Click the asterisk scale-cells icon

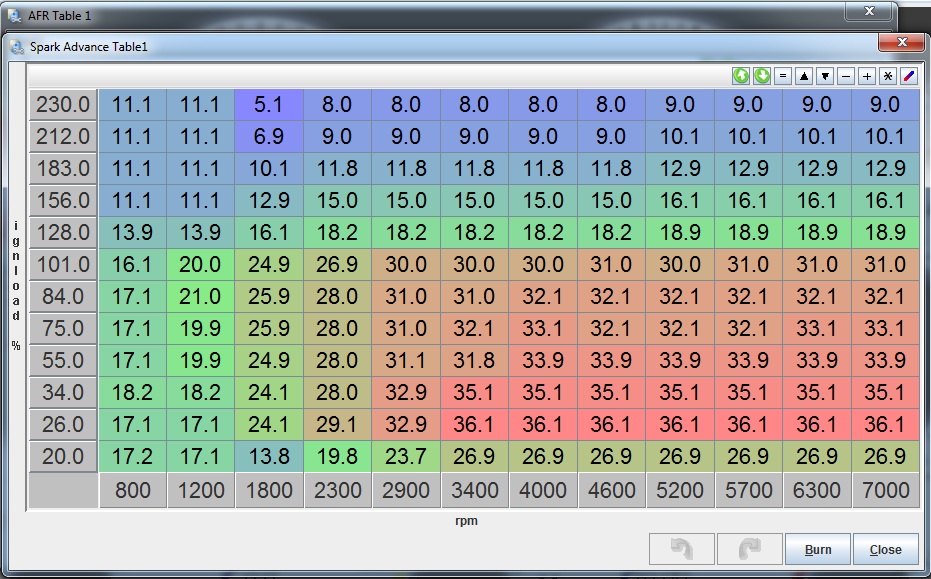(888, 76)
